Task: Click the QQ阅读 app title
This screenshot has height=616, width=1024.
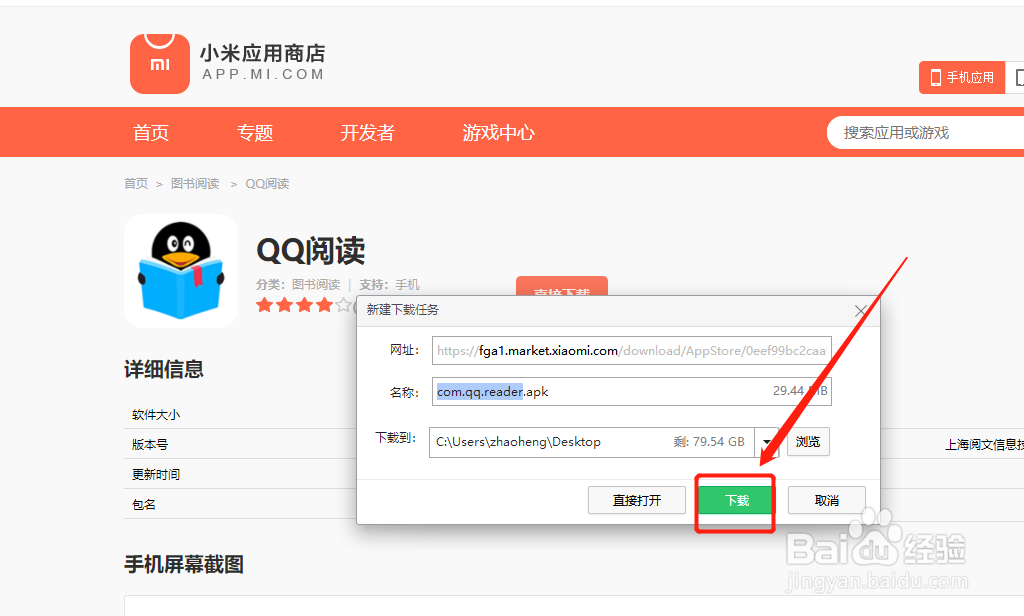Action: (x=311, y=251)
